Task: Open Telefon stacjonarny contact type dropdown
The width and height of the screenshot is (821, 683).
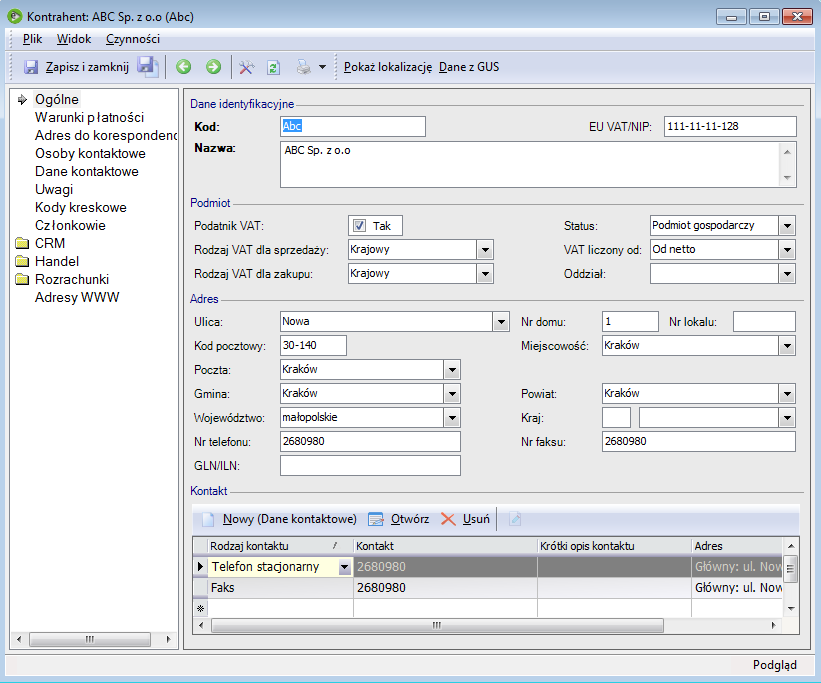Action: 345,567
